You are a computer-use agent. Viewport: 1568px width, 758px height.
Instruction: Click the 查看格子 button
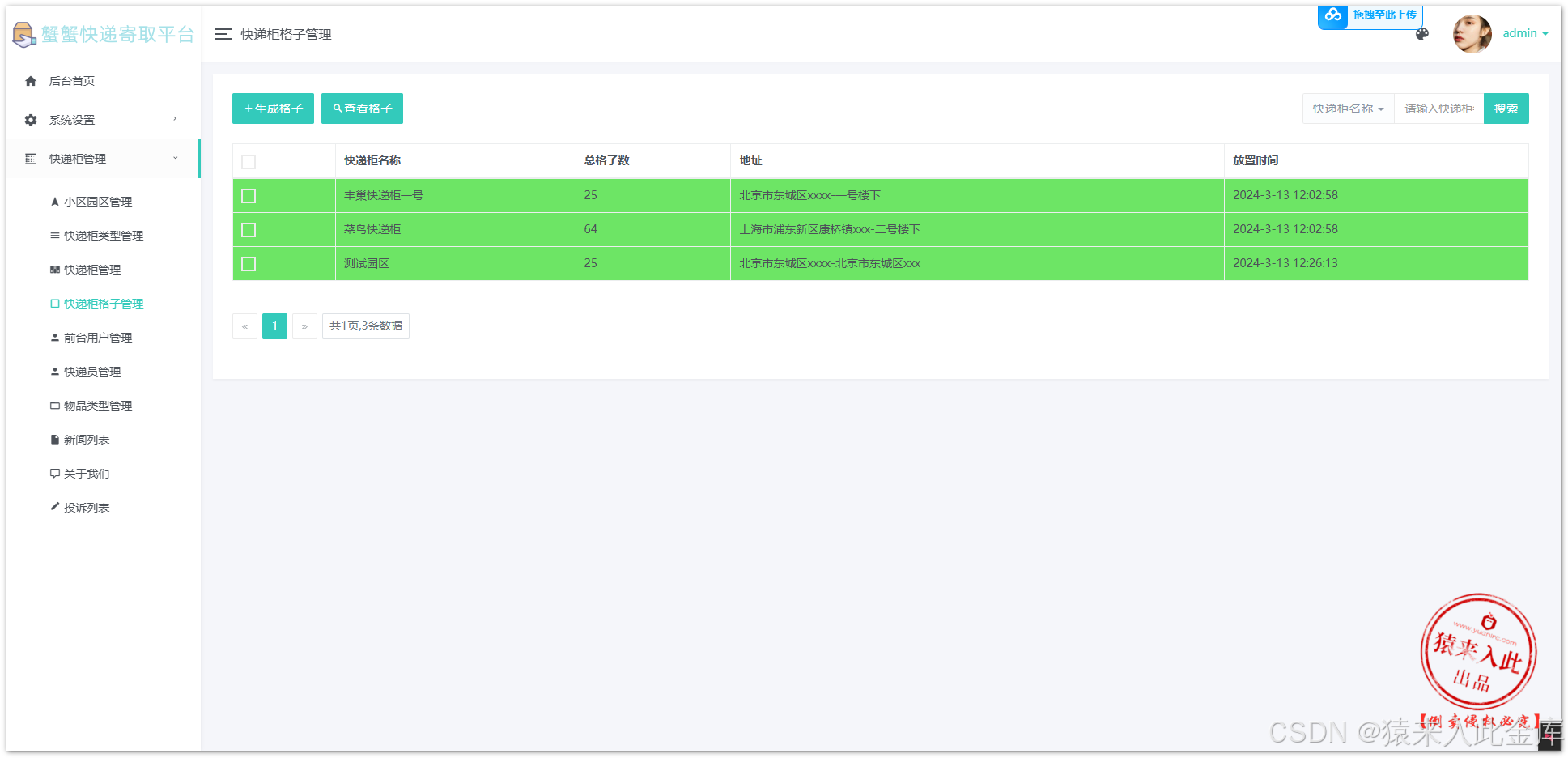pos(362,109)
